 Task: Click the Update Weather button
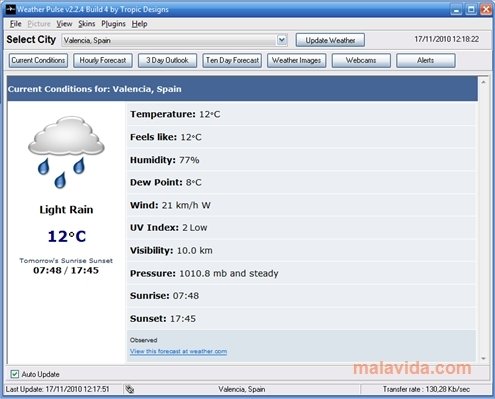click(330, 40)
